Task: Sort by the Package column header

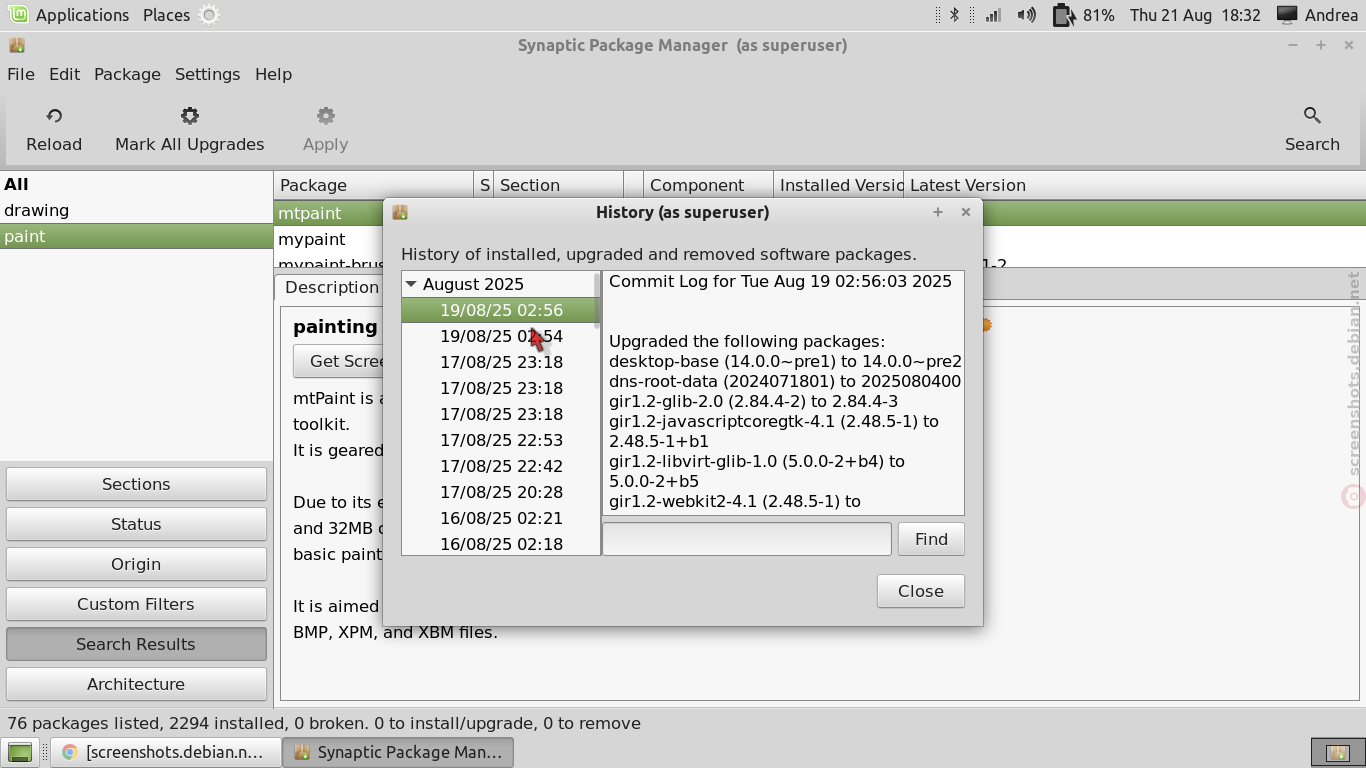Action: point(373,185)
